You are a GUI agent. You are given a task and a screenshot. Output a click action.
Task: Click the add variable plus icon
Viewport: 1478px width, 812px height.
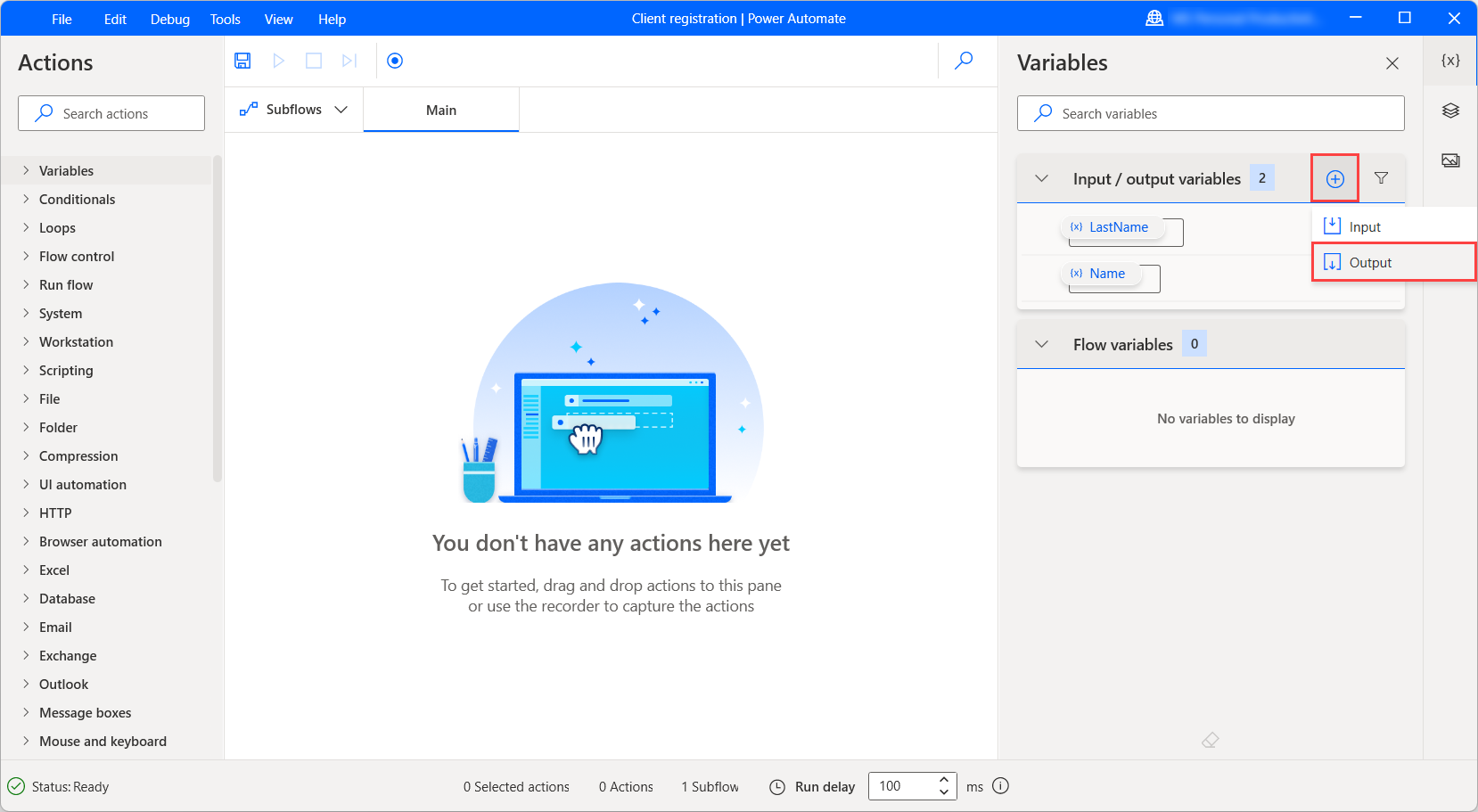pos(1334,177)
